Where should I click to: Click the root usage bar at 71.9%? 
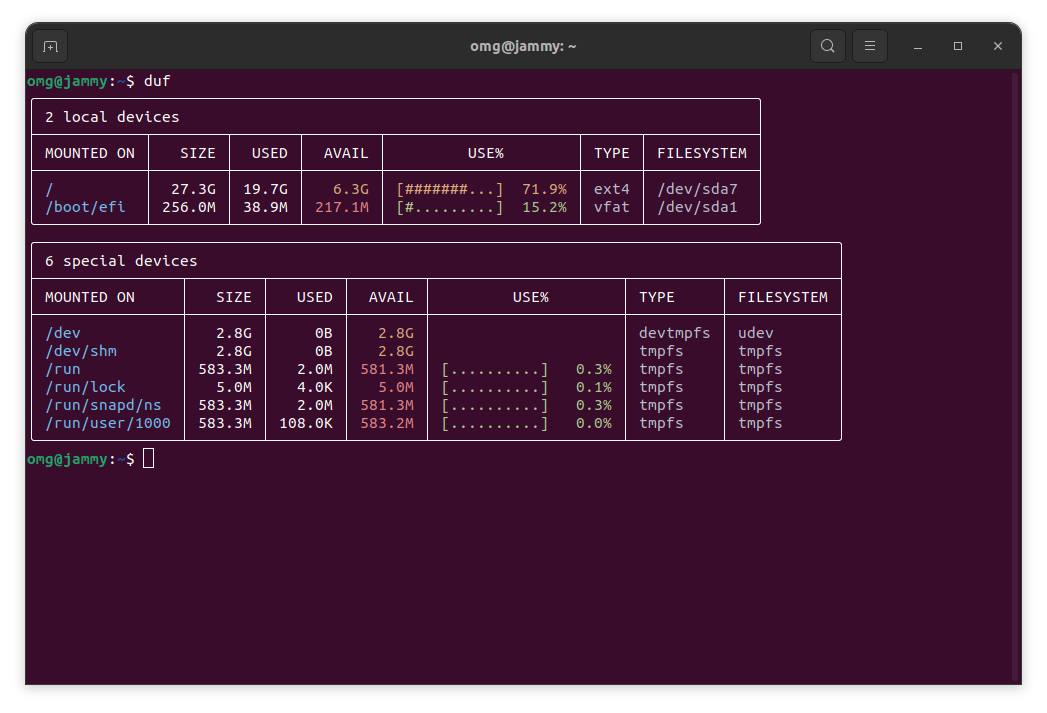pos(450,189)
